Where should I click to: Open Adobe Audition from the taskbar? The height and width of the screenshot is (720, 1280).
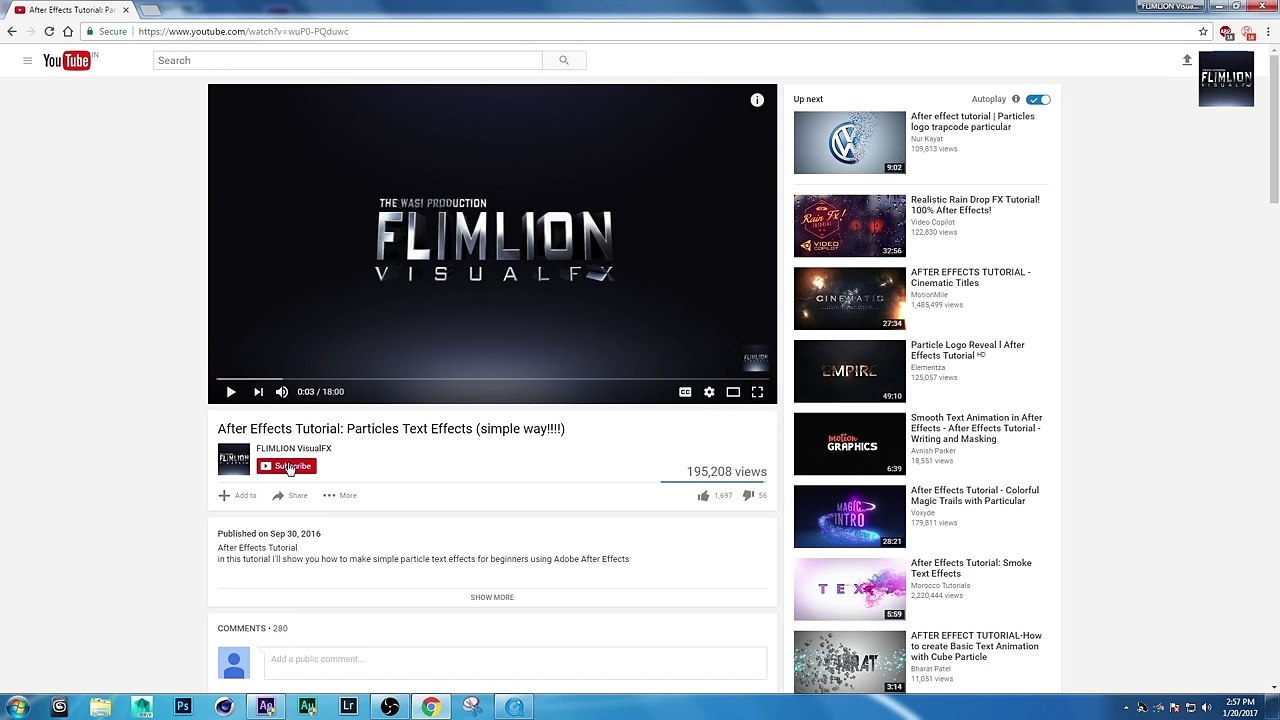pyautogui.click(x=307, y=707)
